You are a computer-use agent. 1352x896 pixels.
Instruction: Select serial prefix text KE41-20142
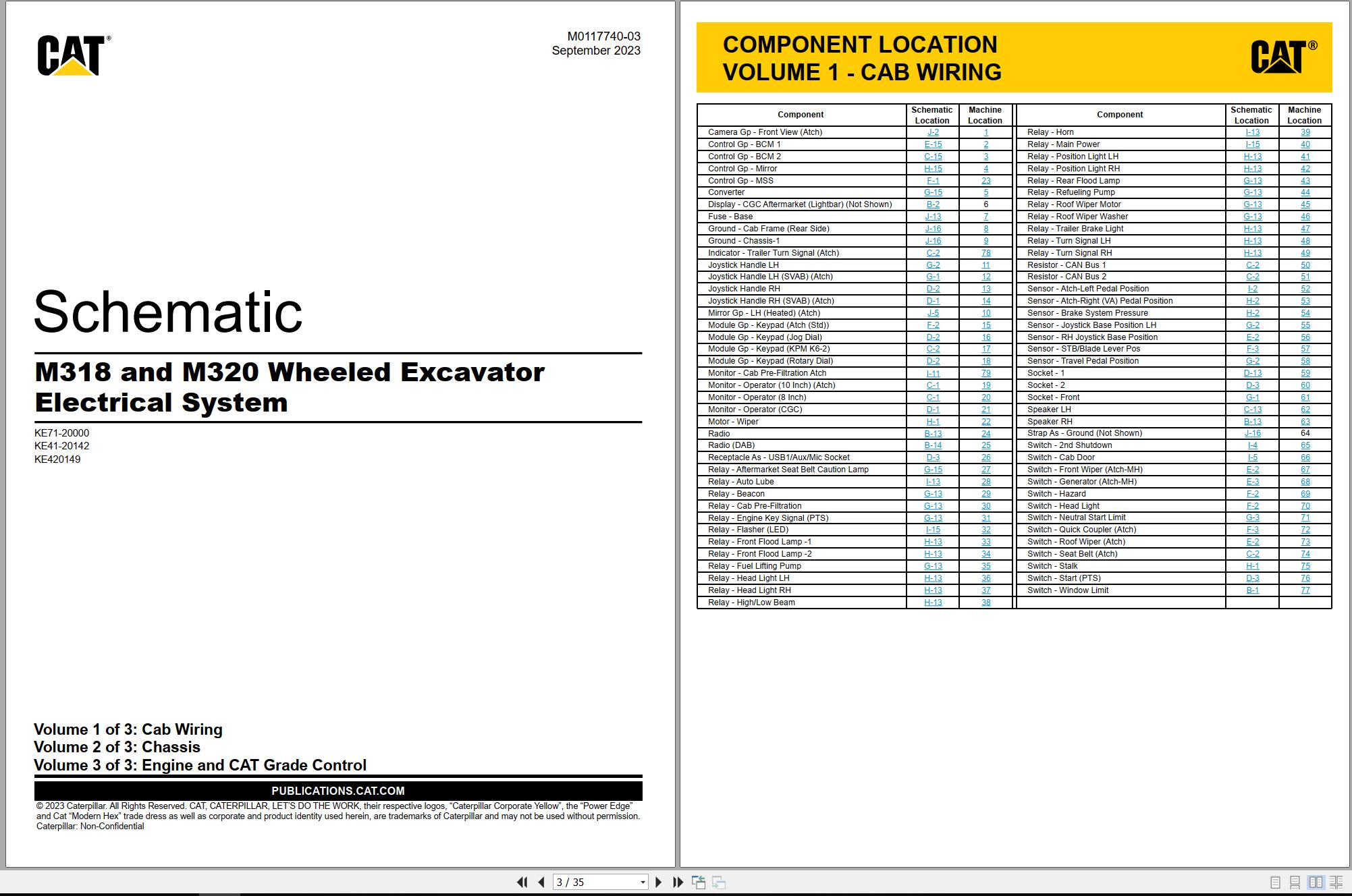coord(61,446)
